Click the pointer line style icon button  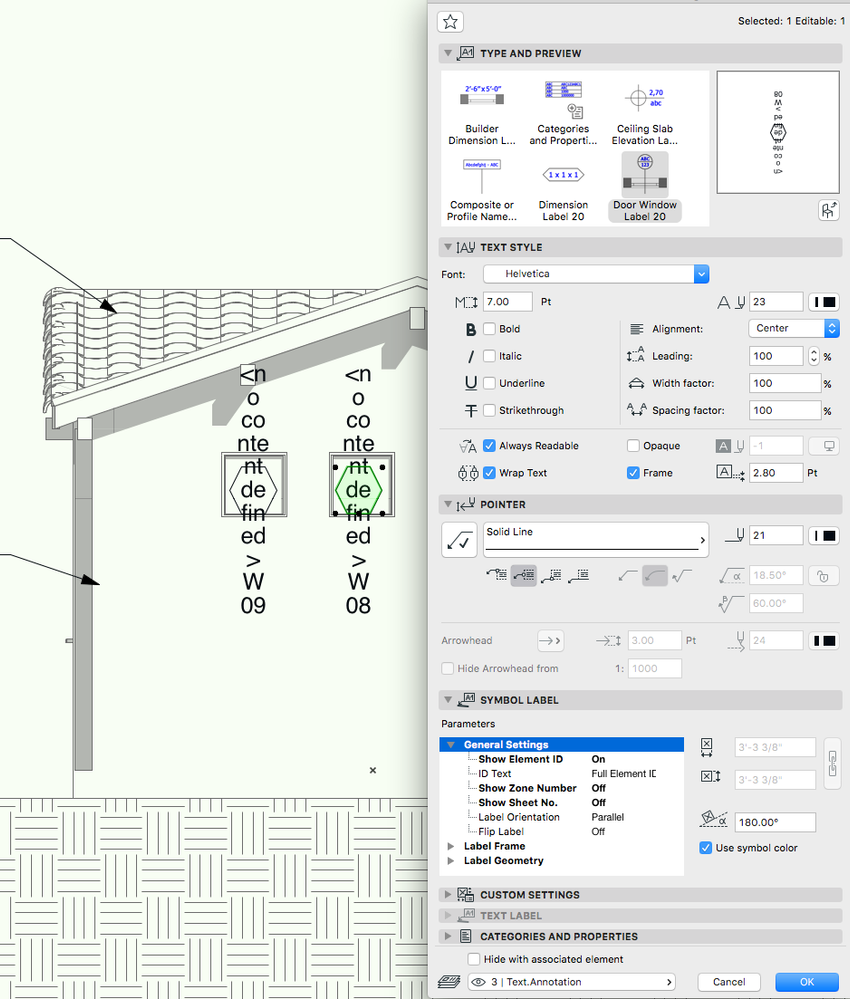point(459,540)
